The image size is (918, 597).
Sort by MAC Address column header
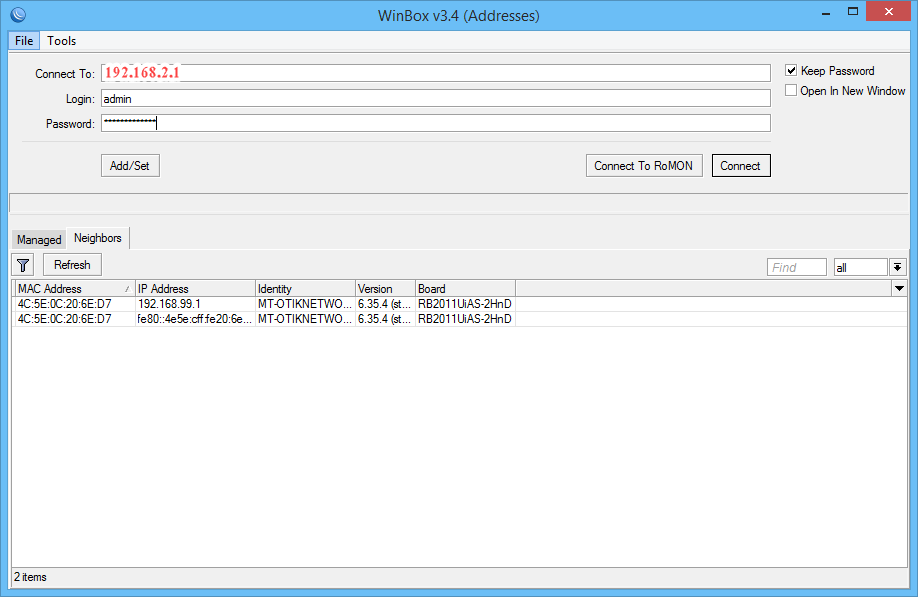74,289
